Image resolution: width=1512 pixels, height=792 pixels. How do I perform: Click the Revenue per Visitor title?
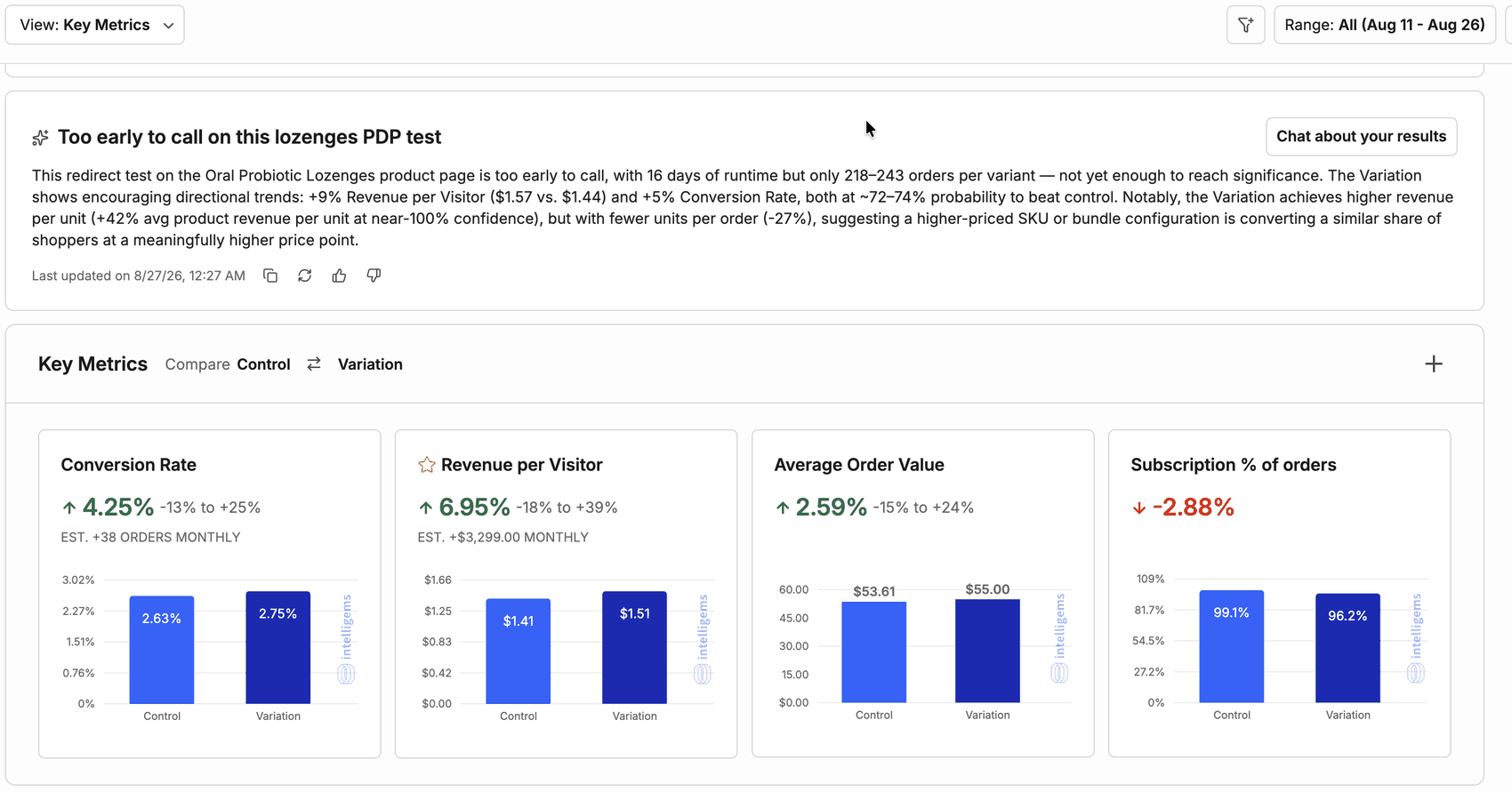(x=522, y=465)
